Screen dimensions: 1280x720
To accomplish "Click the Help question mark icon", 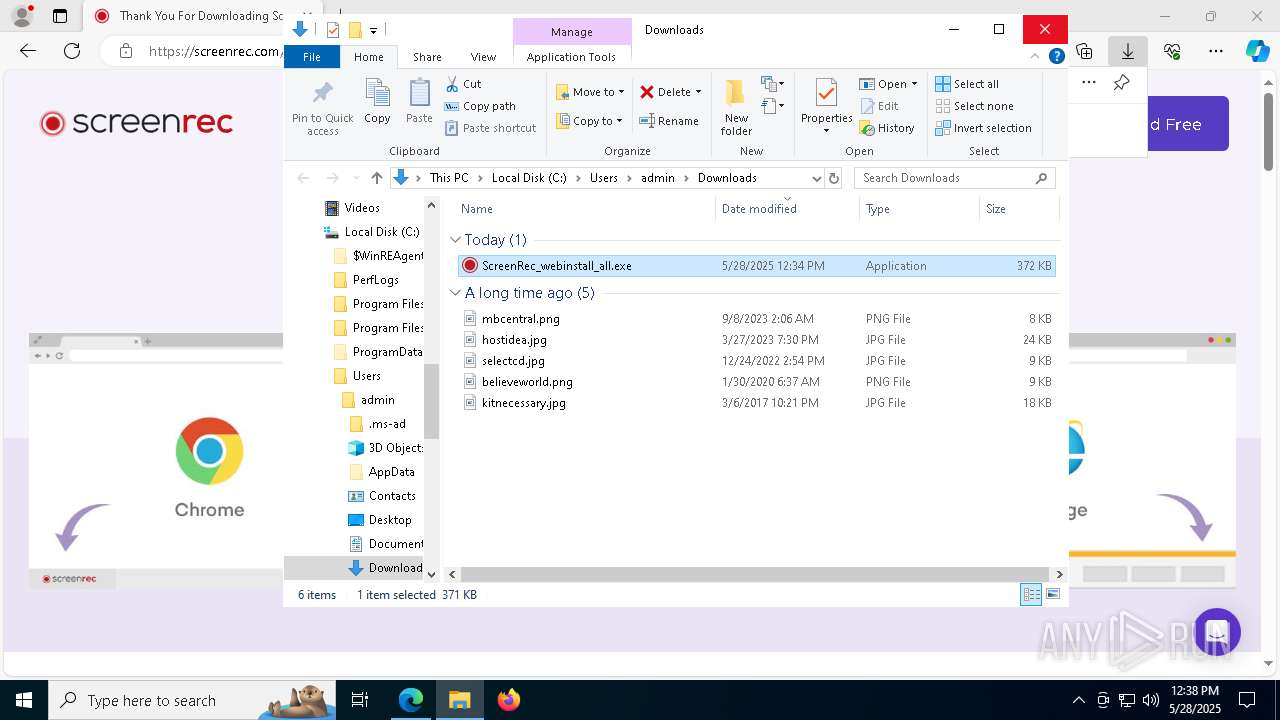I will [x=1056, y=57].
